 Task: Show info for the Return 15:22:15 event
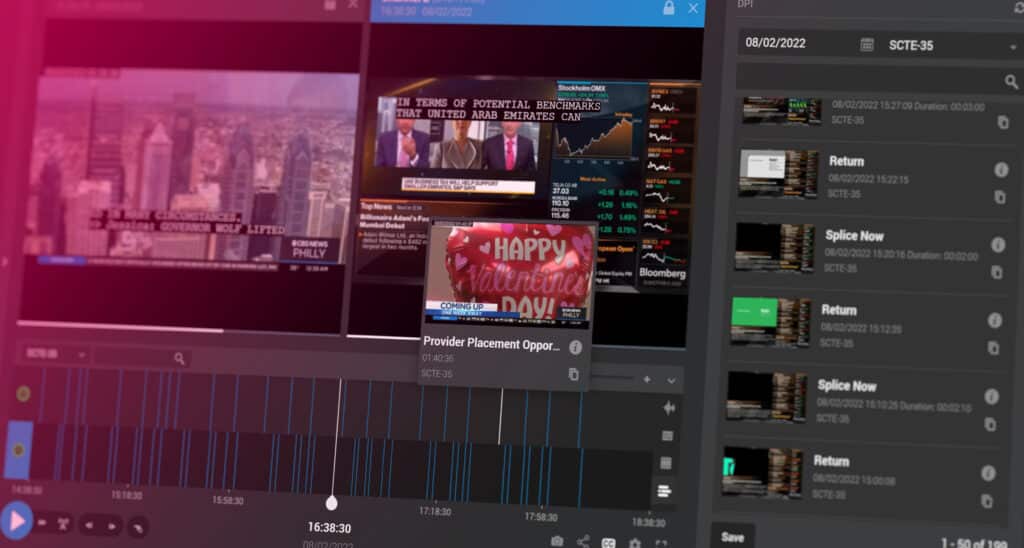1001,170
